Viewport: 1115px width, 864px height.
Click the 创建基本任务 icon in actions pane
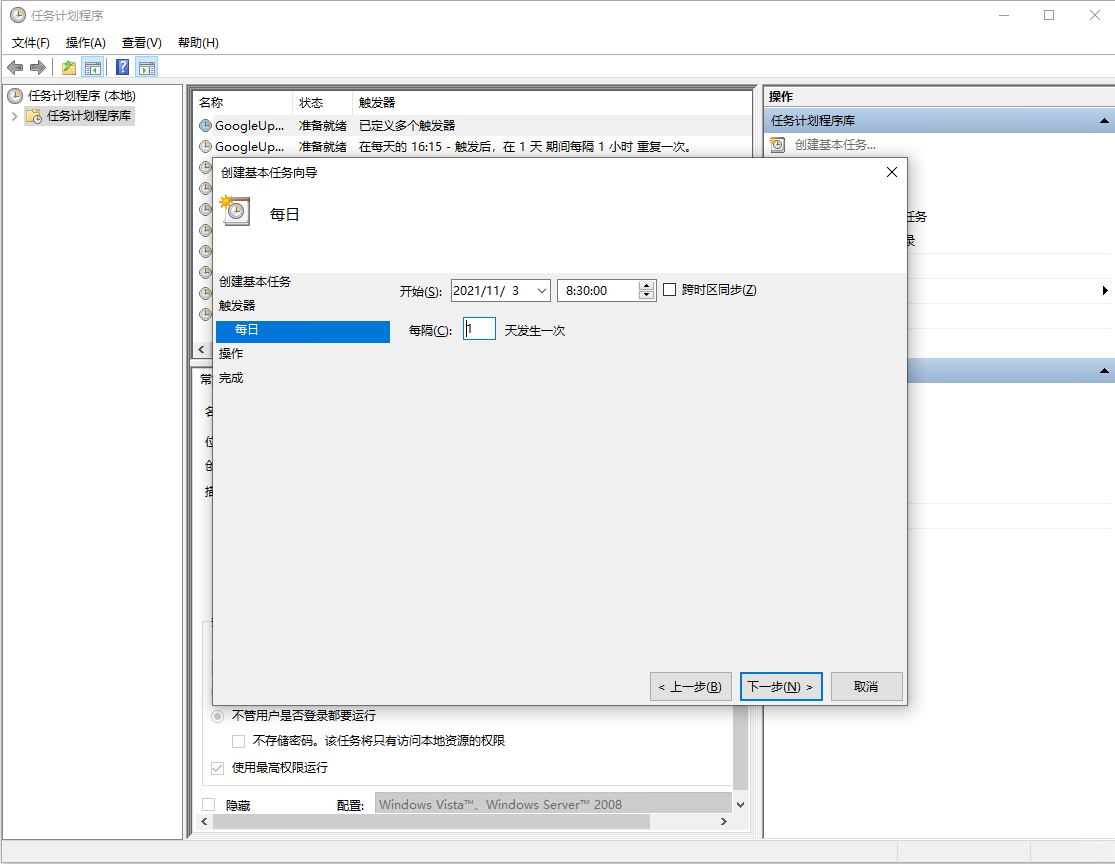pos(778,145)
